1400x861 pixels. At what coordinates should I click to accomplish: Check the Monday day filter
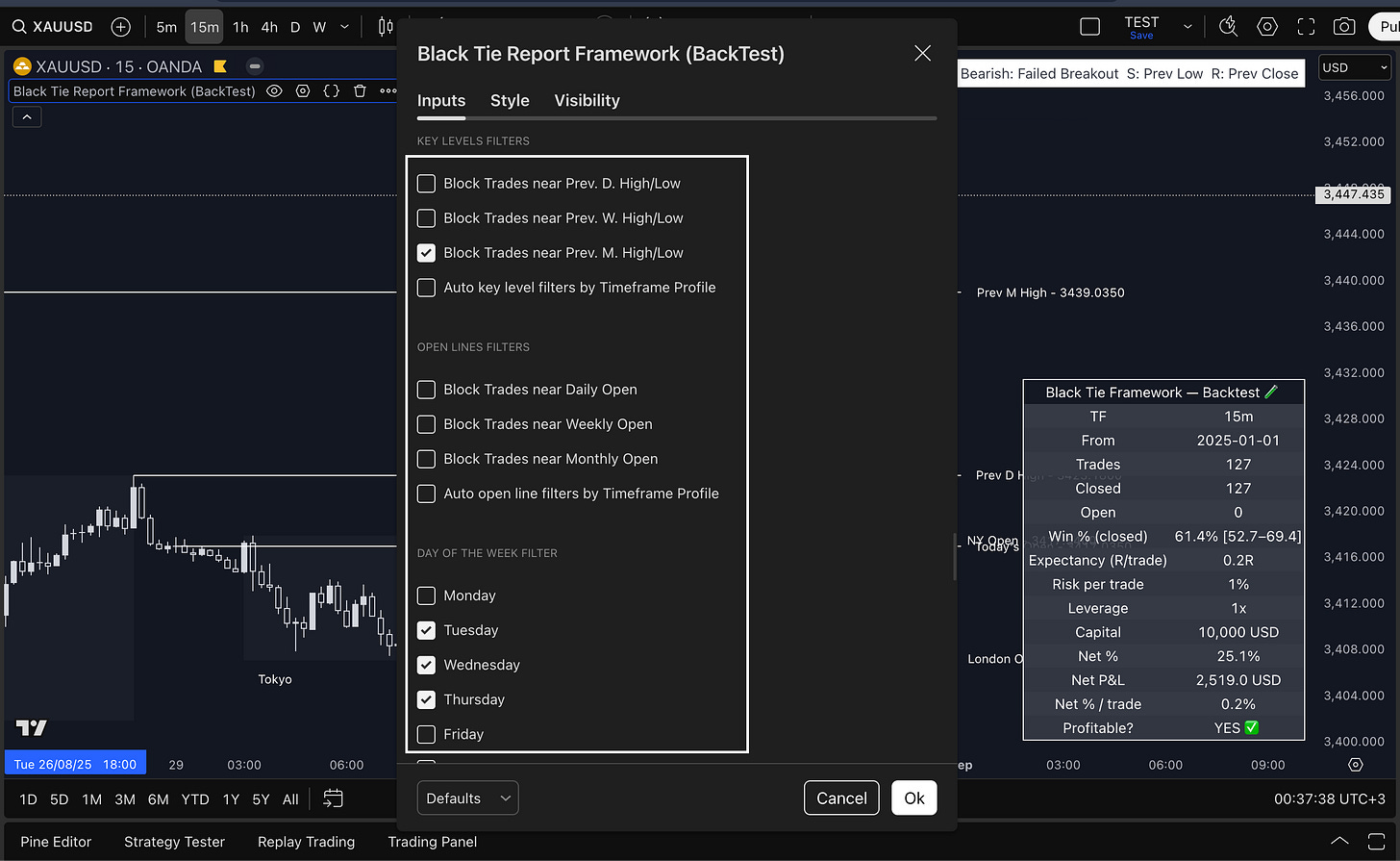(426, 595)
